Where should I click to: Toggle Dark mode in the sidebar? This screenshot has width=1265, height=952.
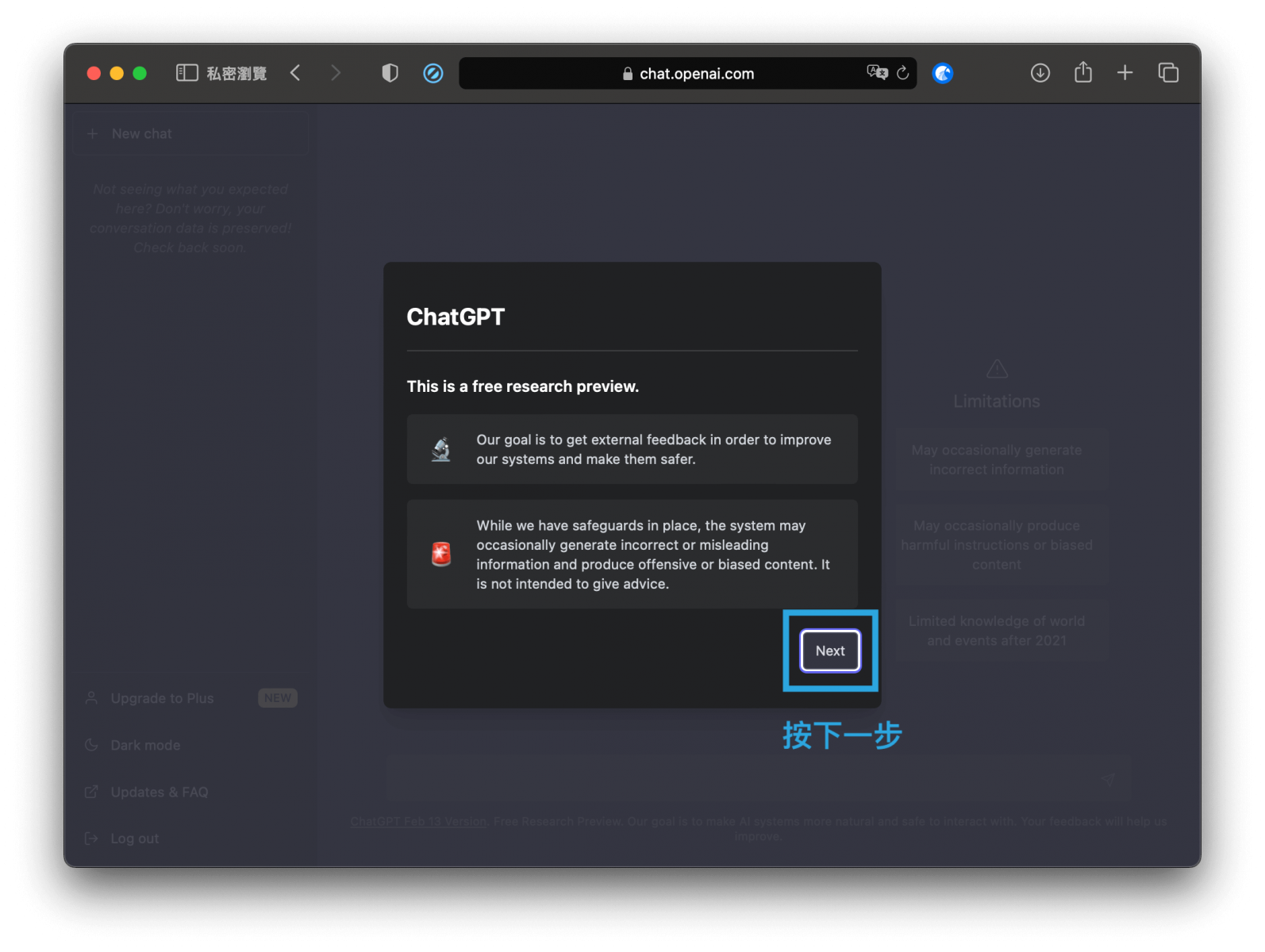click(x=191, y=745)
